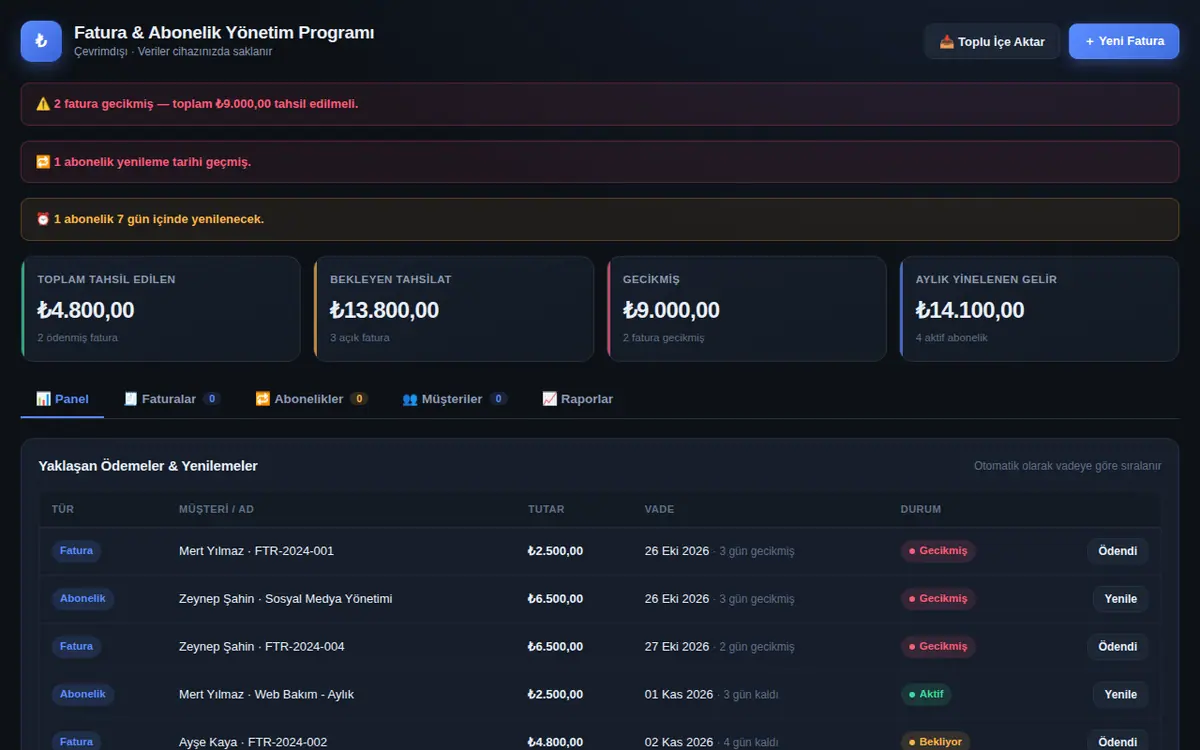The image size is (1200, 750).
Task: Renew the Web Bakım - Aylık subscription
Action: click(1120, 695)
